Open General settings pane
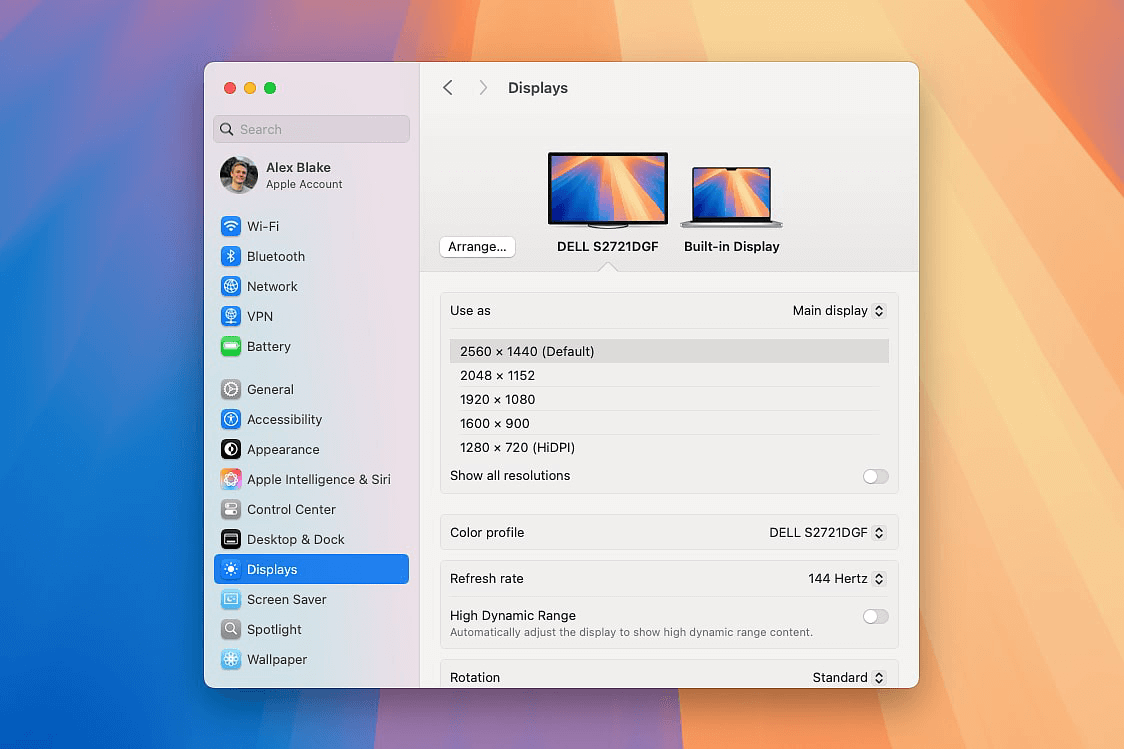Image resolution: width=1124 pixels, height=749 pixels. tap(311, 389)
